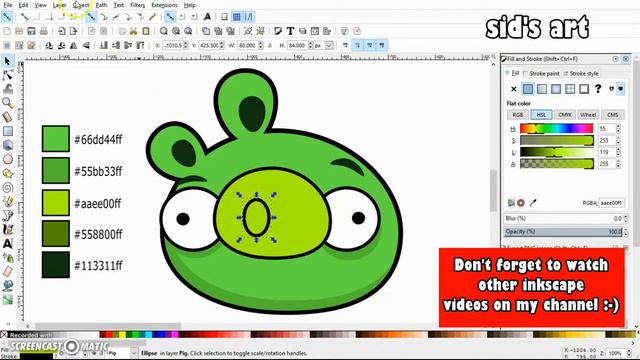Toggle snap to guides button
640x360 pixels.
249,17
